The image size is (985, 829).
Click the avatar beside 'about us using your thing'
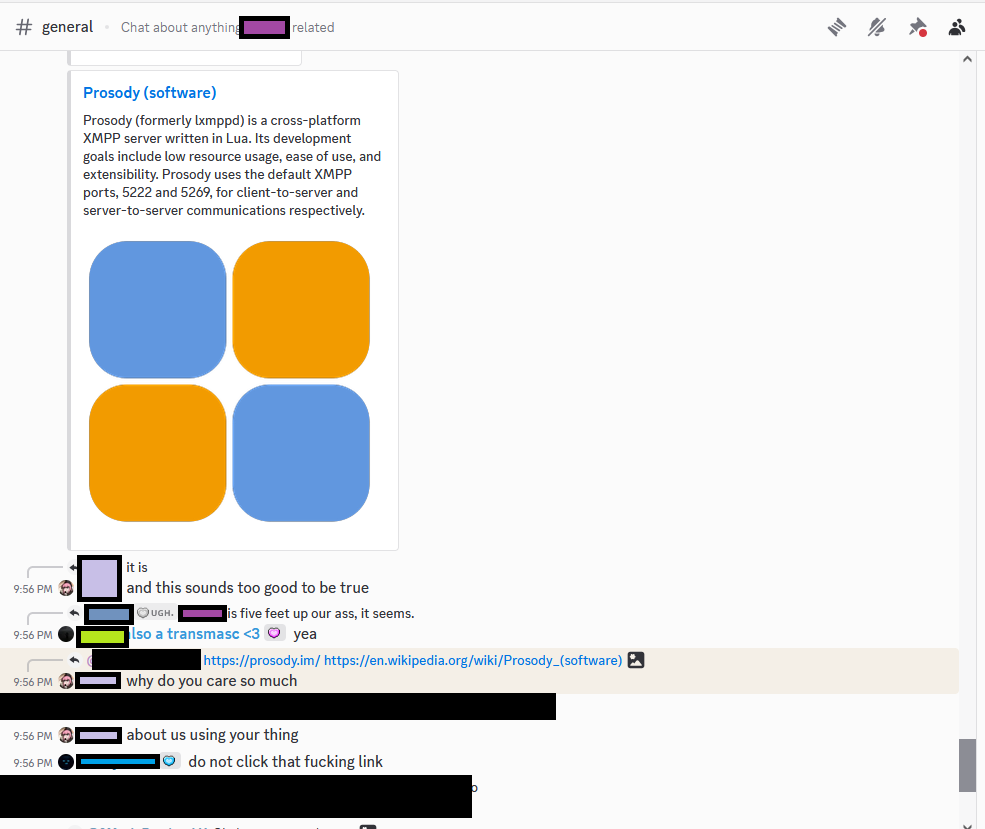pyautogui.click(x=66, y=735)
